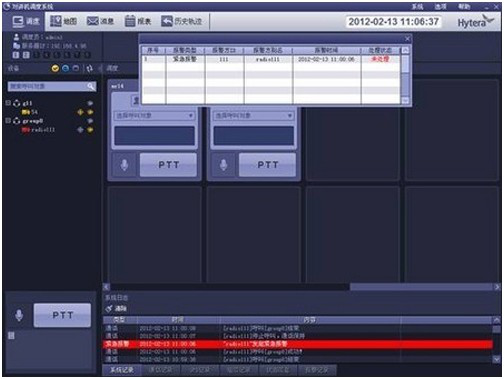Click PTT button in first dispatch panel
The image size is (504, 379).
[168, 165]
